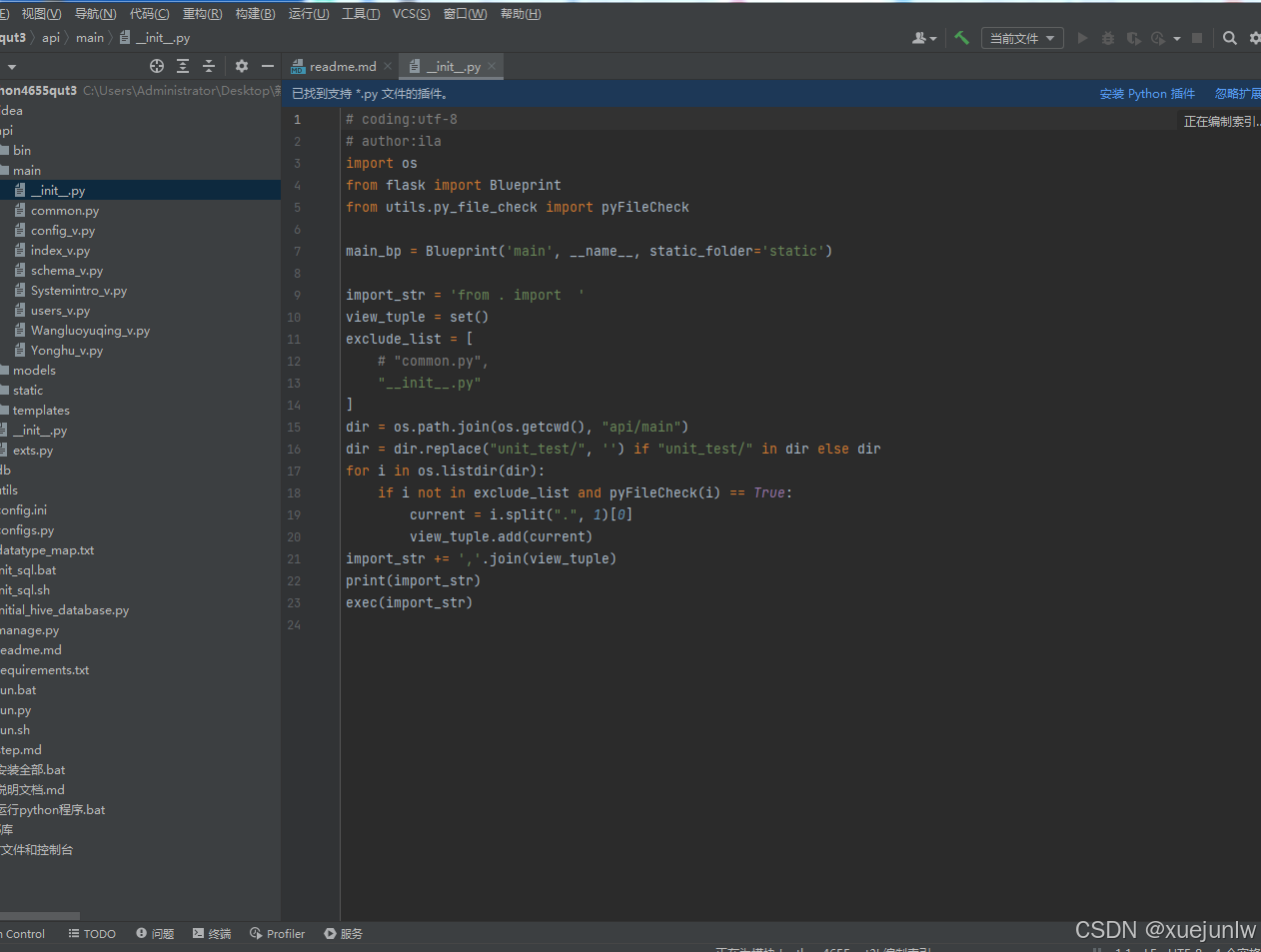Select Yonghu_v.py in project tree
1261x952 pixels.
tap(67, 351)
